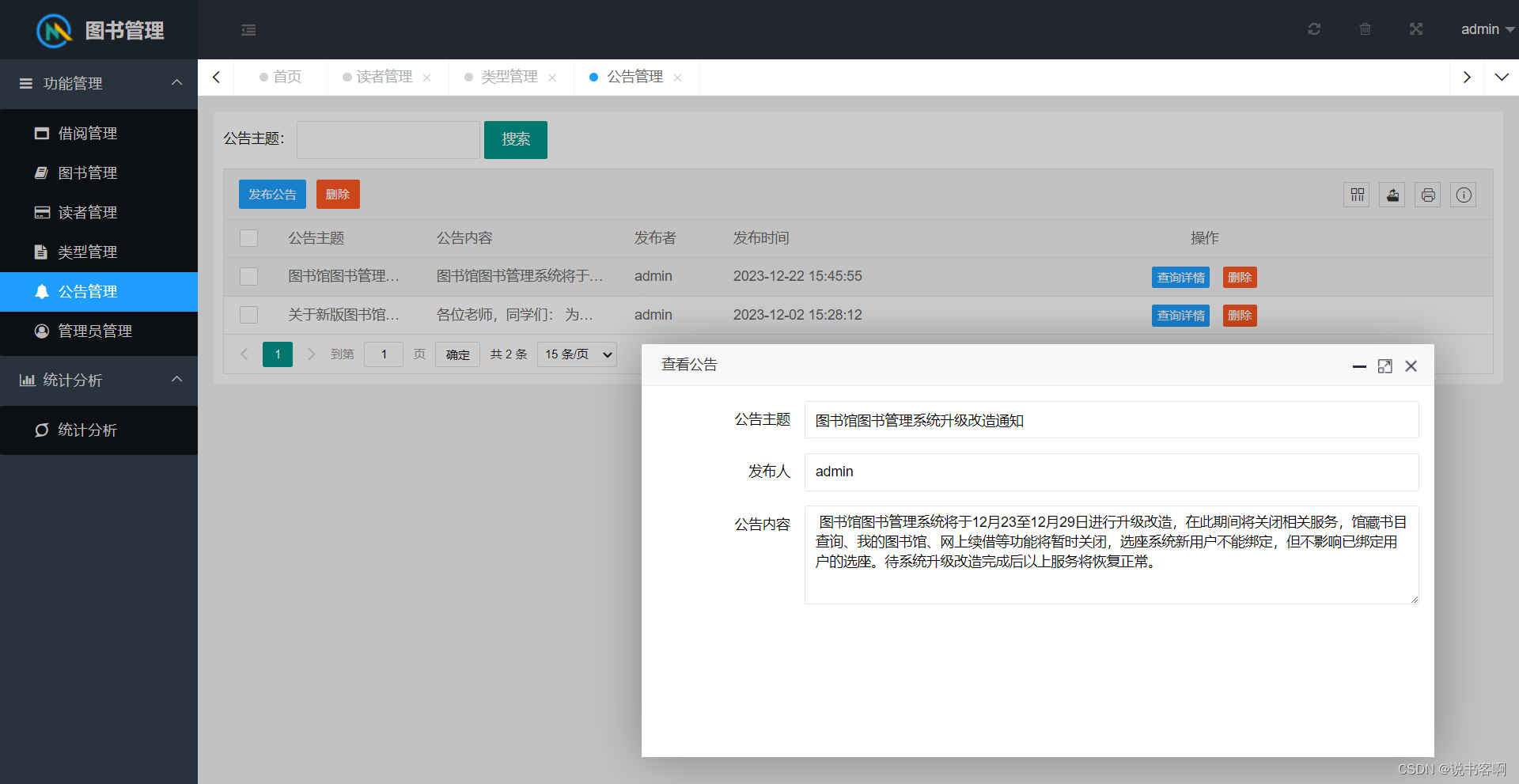Click the 确定 pagination button

(x=457, y=354)
